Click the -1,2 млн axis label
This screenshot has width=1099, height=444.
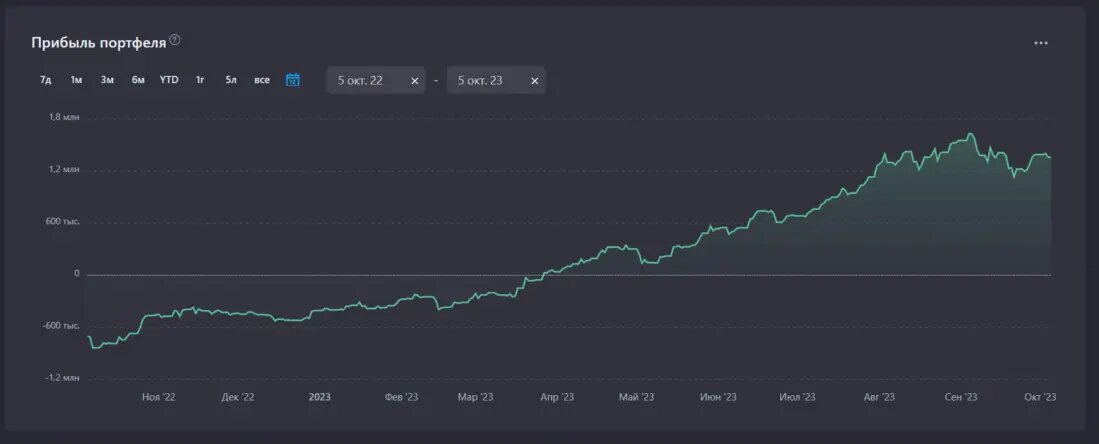tap(63, 378)
